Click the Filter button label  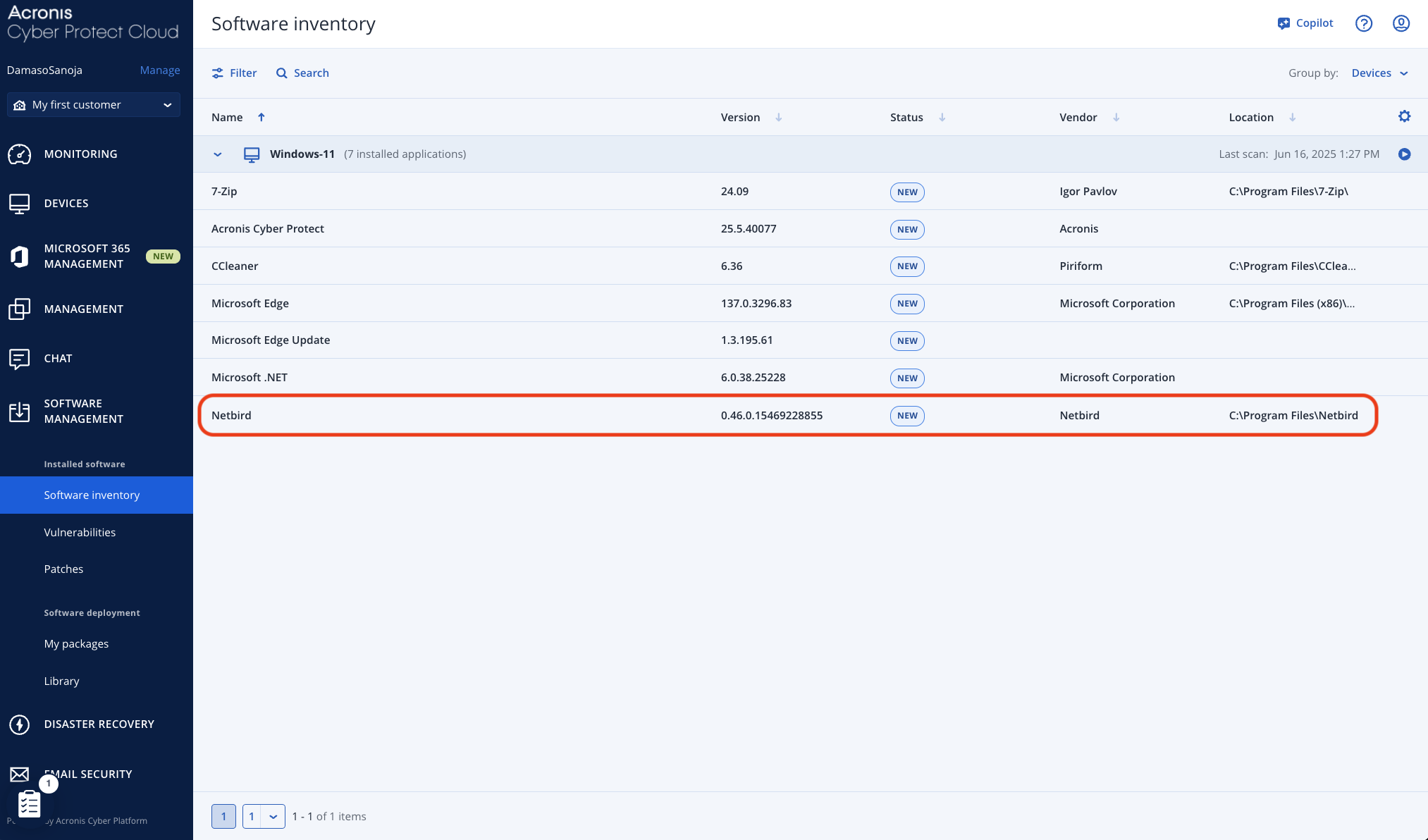coord(243,73)
